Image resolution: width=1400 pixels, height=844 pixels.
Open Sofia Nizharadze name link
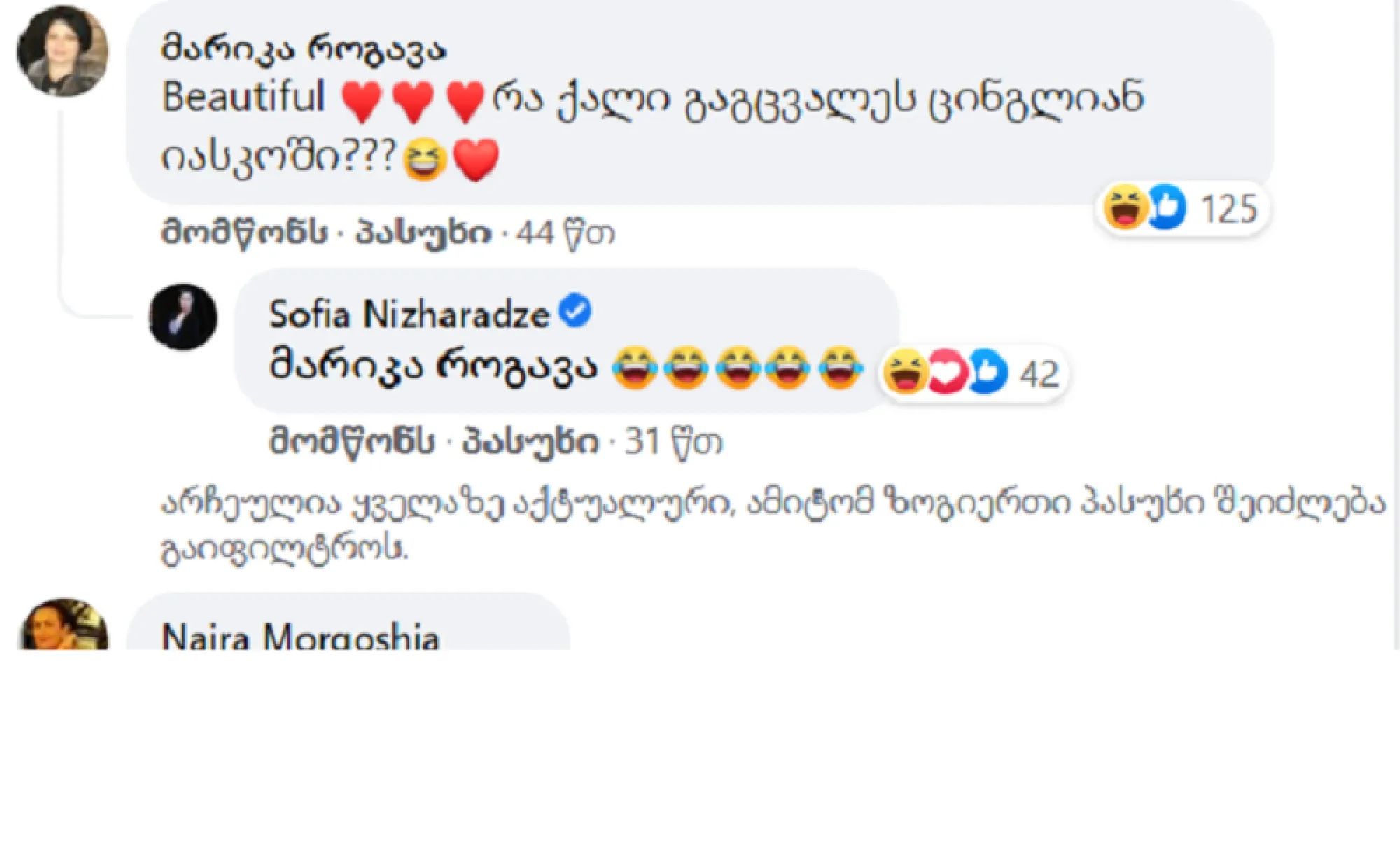click(409, 314)
